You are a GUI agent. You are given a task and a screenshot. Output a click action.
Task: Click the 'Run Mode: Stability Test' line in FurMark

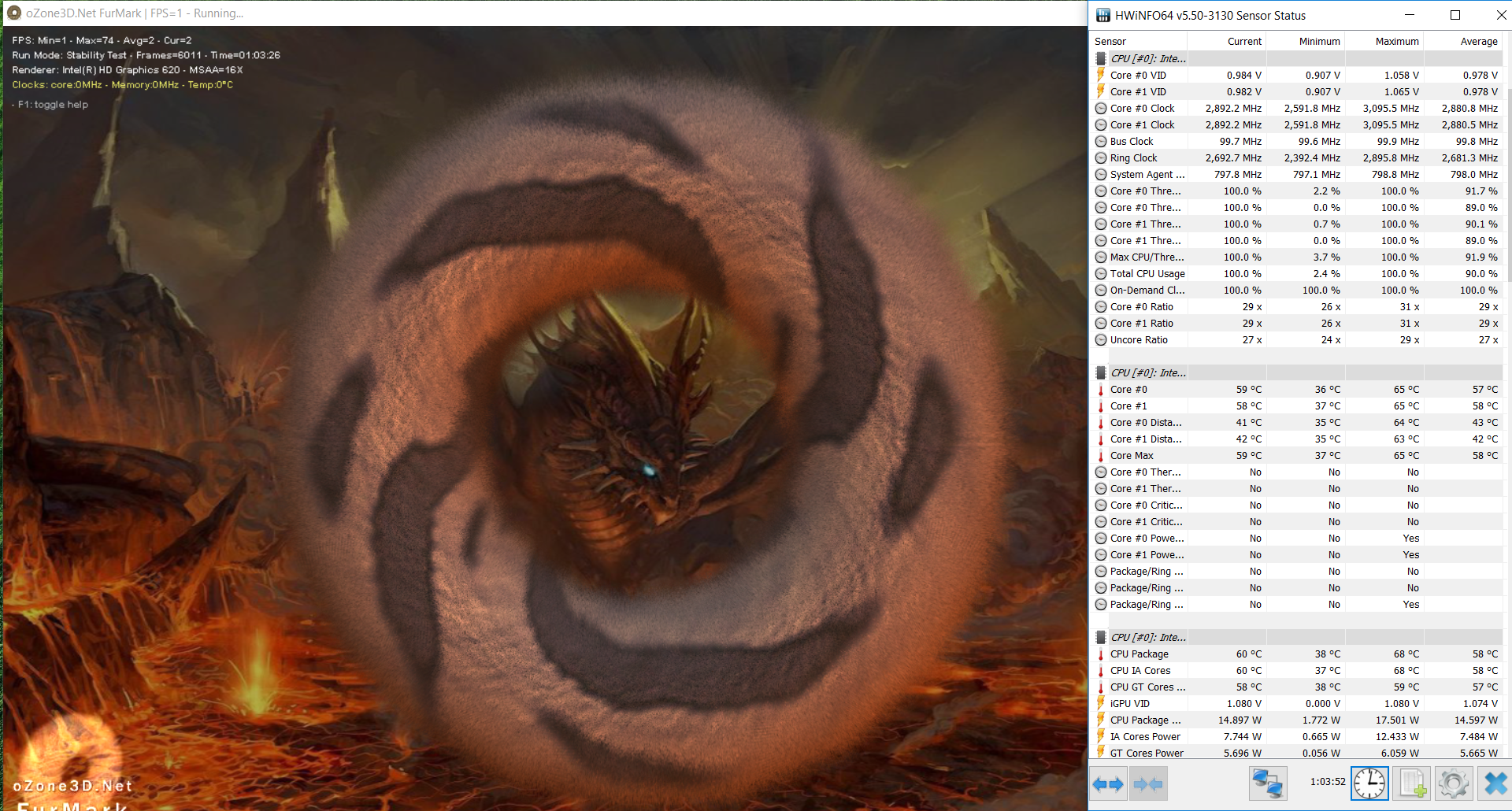point(146,55)
